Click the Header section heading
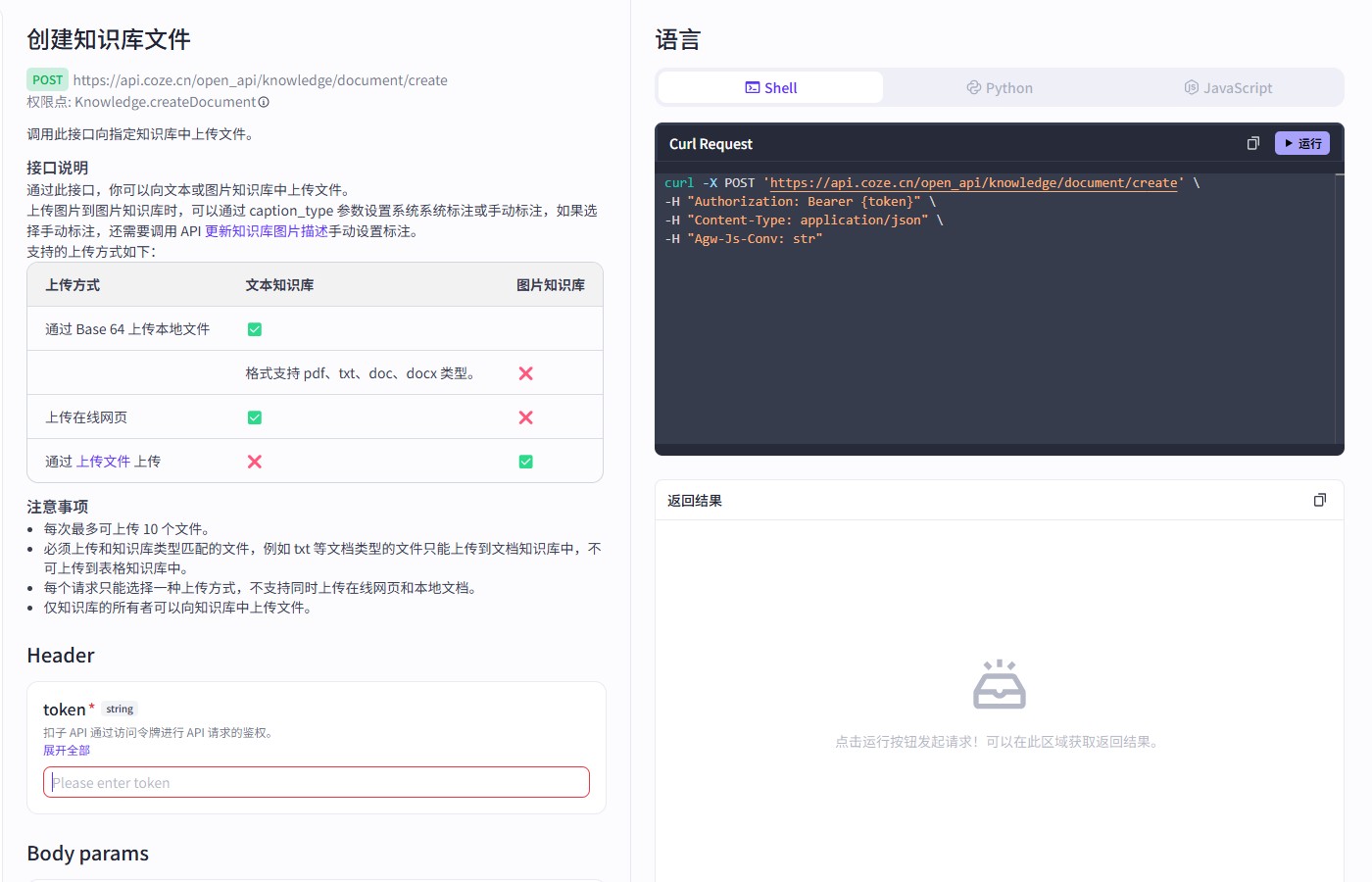 (x=61, y=656)
